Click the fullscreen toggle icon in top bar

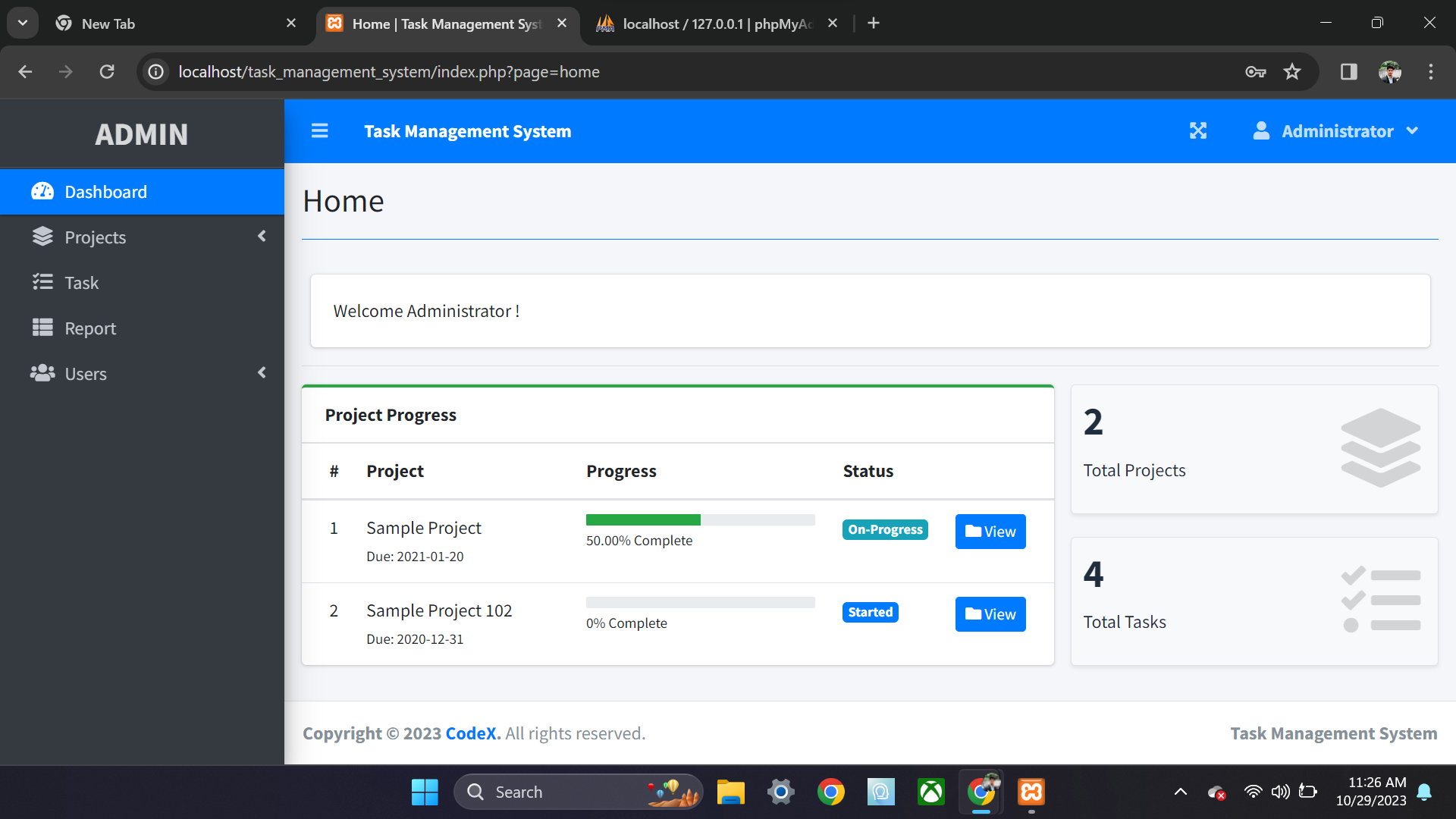pos(1198,130)
